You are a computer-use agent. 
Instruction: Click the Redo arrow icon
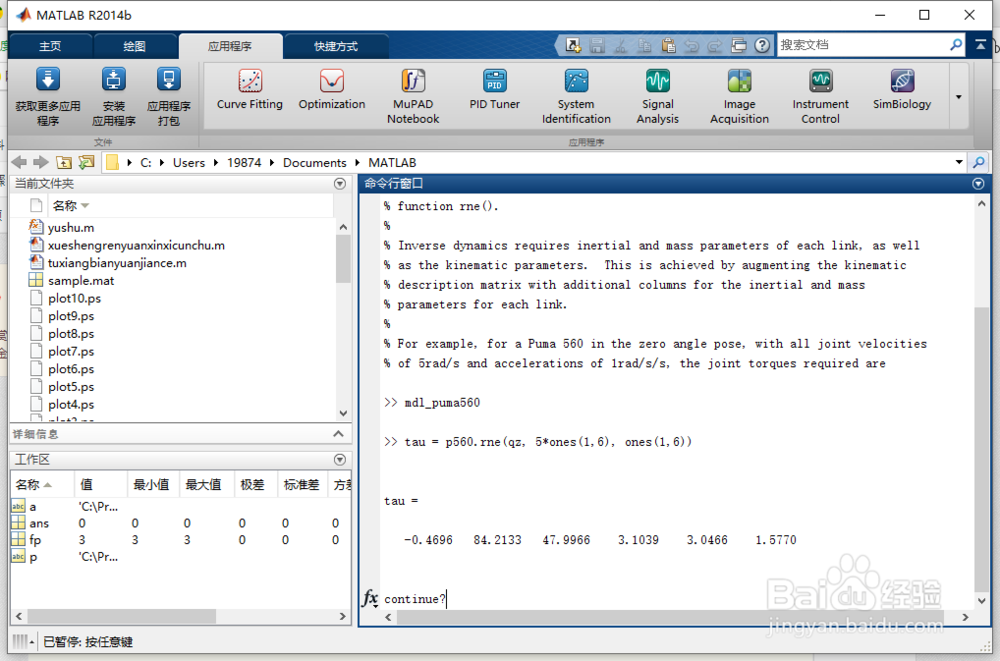(715, 45)
